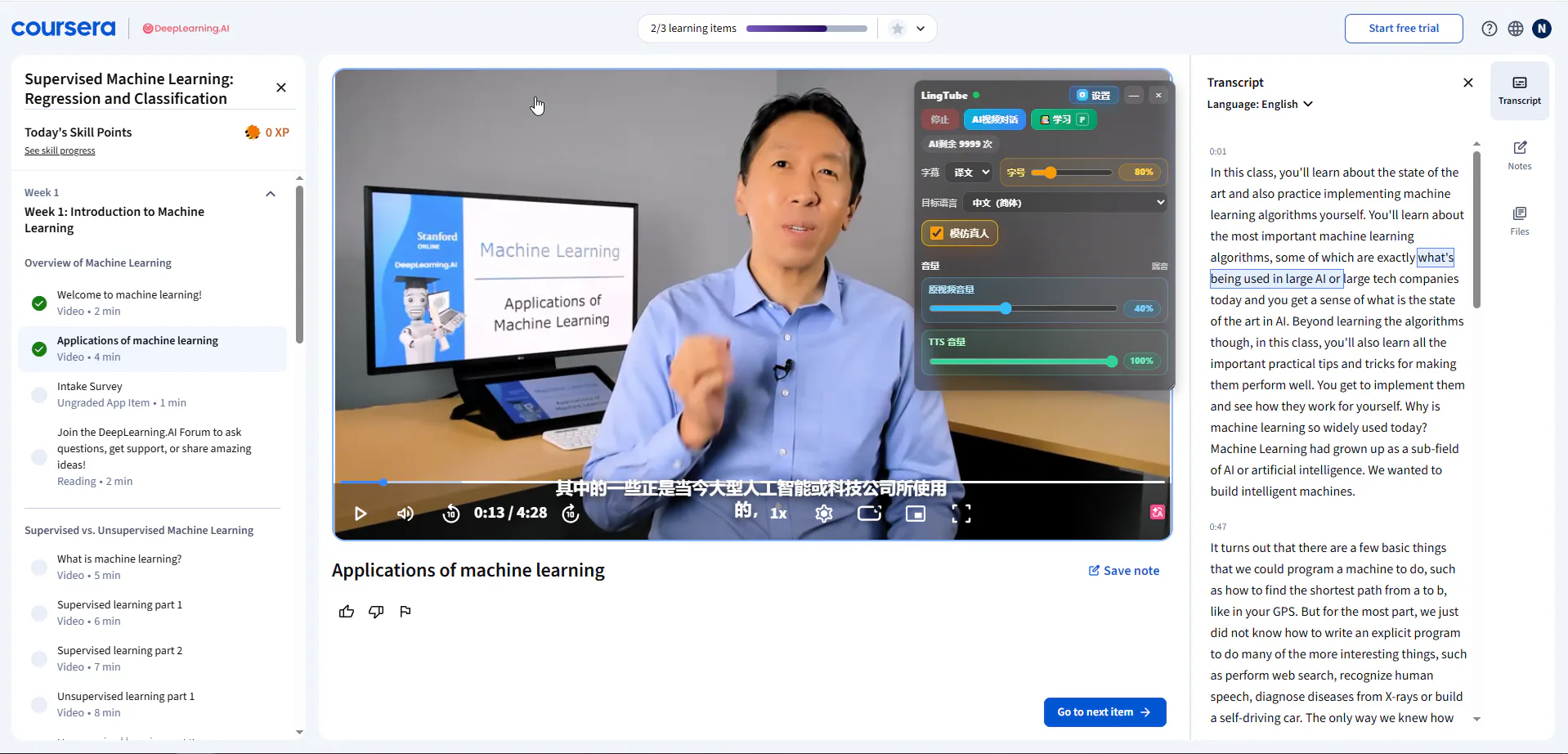Image resolution: width=1568 pixels, height=754 pixels.
Task: Click the 混音 mix label in LingTube
Action: click(1159, 267)
